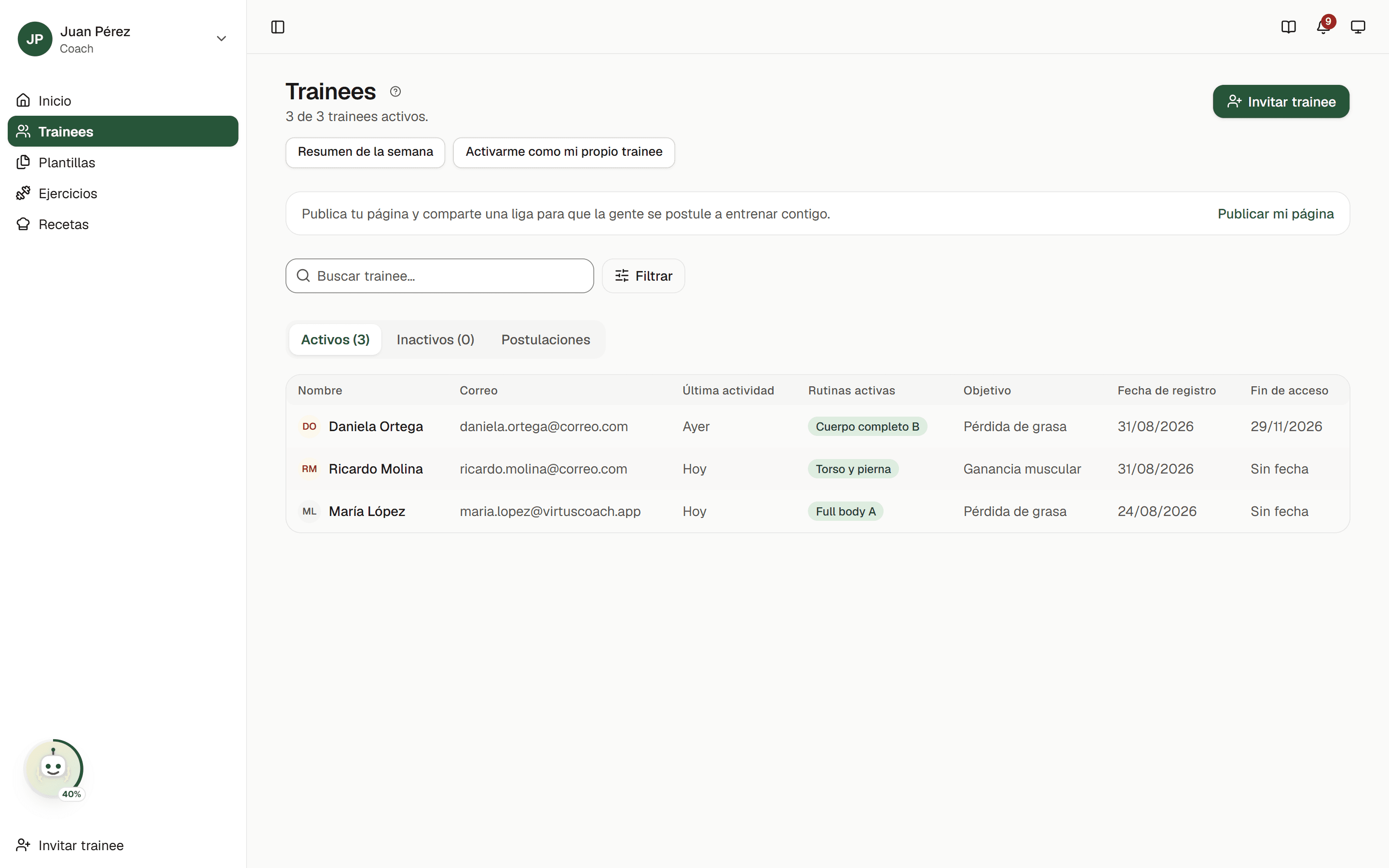Click Daniela Ortega's DO avatar

[x=309, y=427]
